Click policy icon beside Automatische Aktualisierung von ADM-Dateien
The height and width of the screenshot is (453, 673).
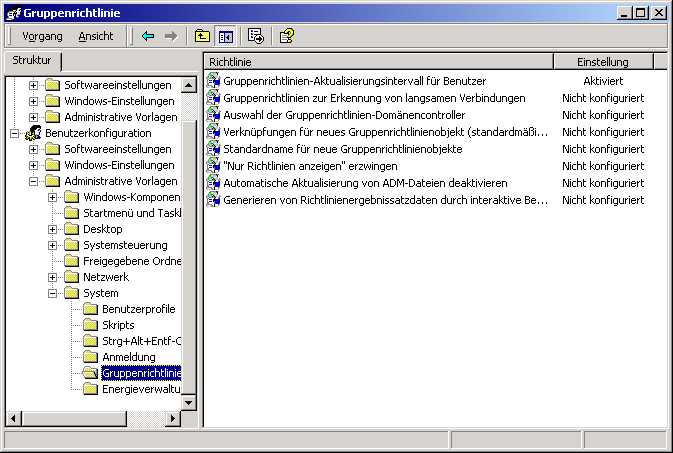coord(213,183)
